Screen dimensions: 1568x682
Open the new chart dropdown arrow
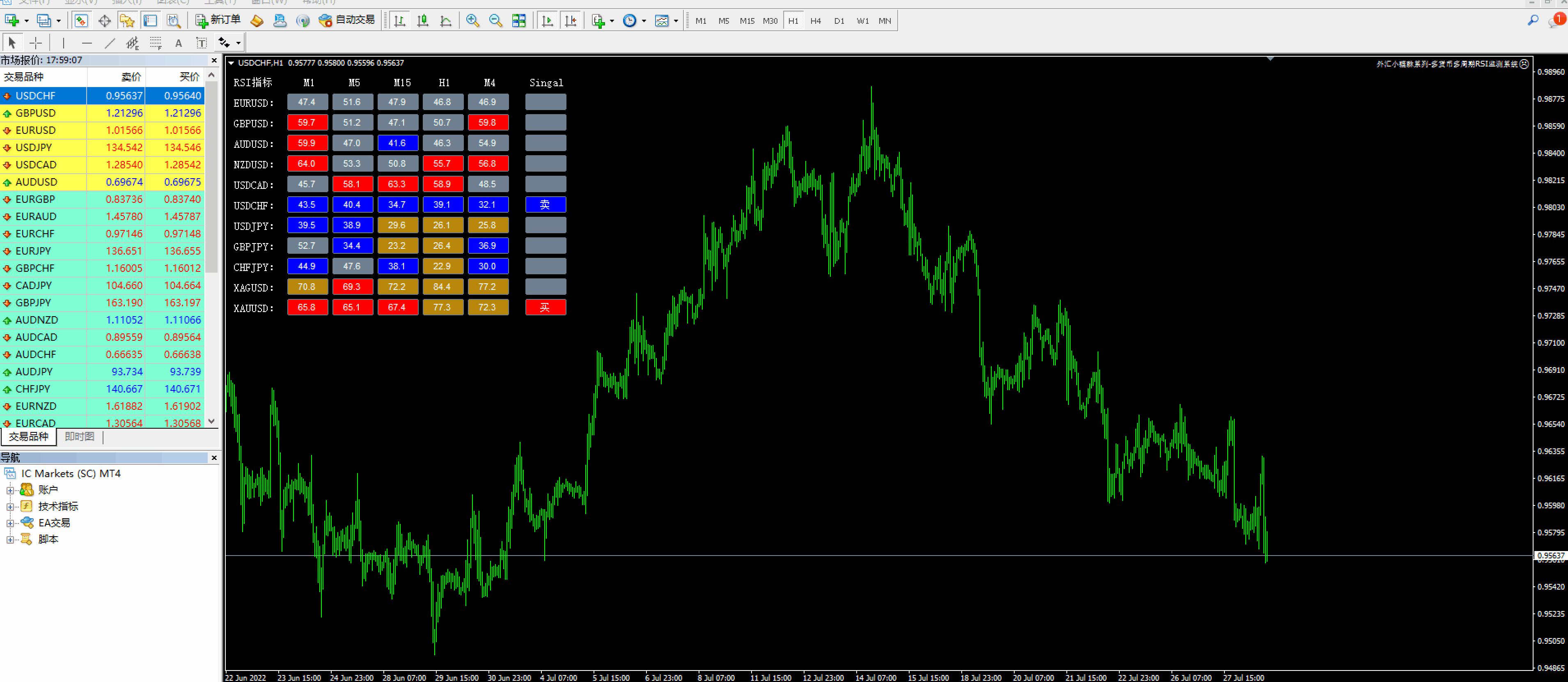(26, 21)
